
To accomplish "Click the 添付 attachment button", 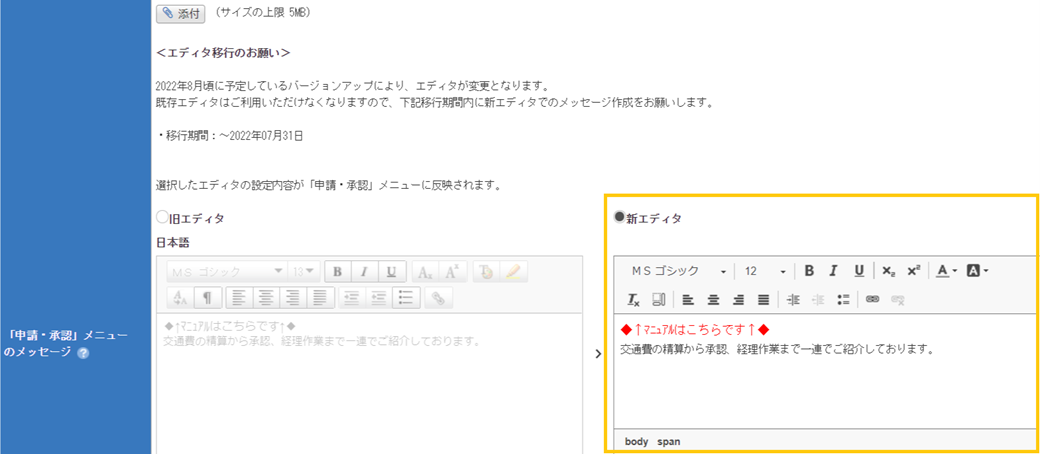I will (181, 13).
